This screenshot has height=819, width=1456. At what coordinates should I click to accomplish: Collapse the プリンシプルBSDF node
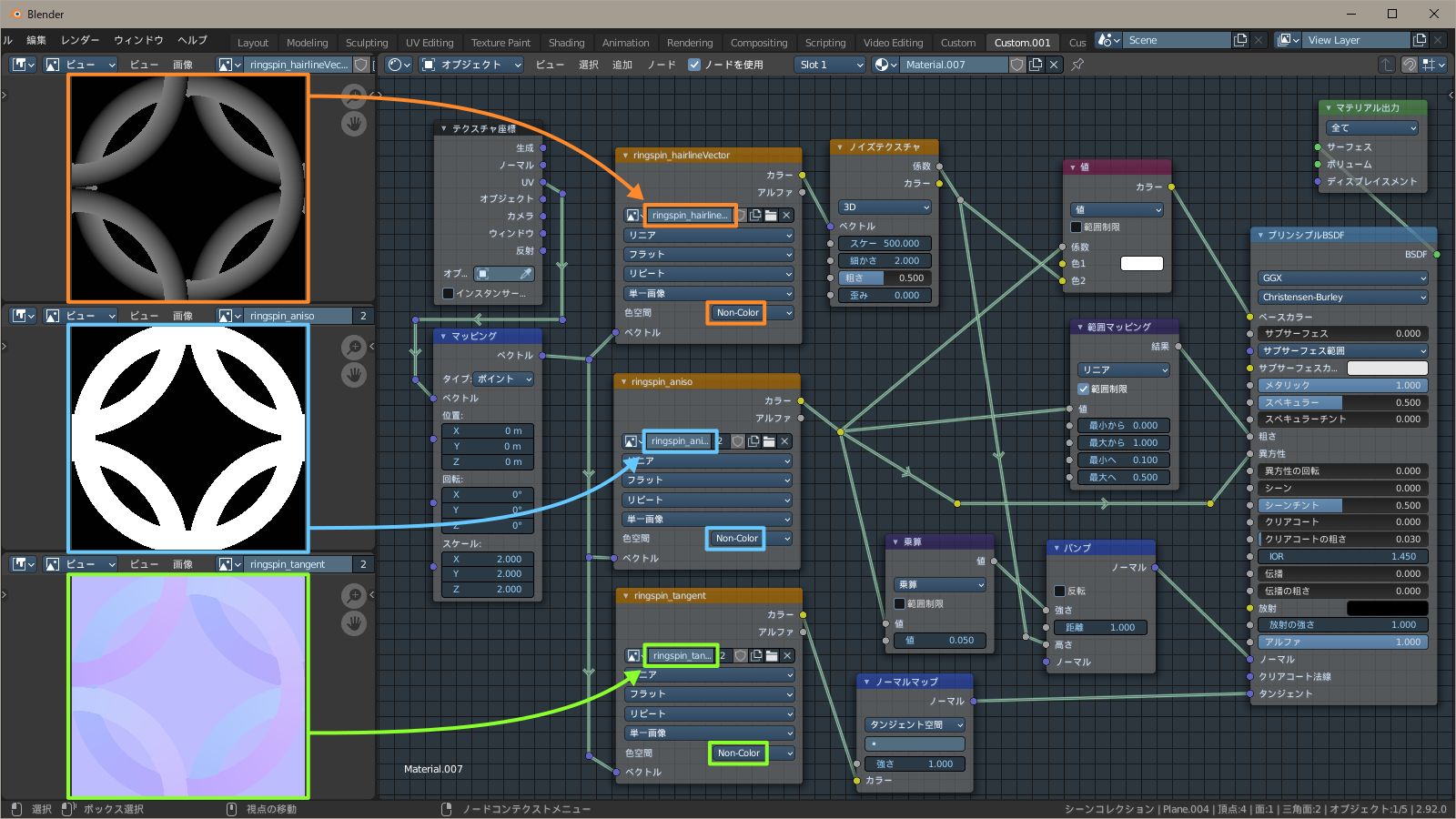(x=1260, y=236)
